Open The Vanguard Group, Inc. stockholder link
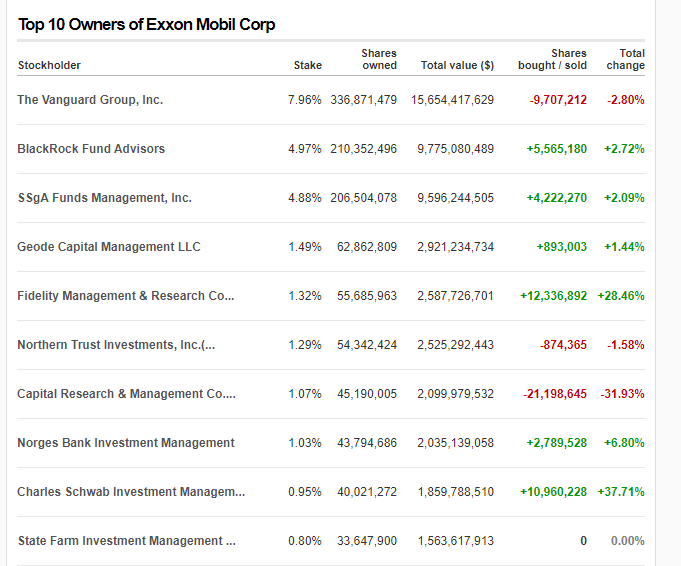This screenshot has height=566, width=681. click(x=90, y=100)
